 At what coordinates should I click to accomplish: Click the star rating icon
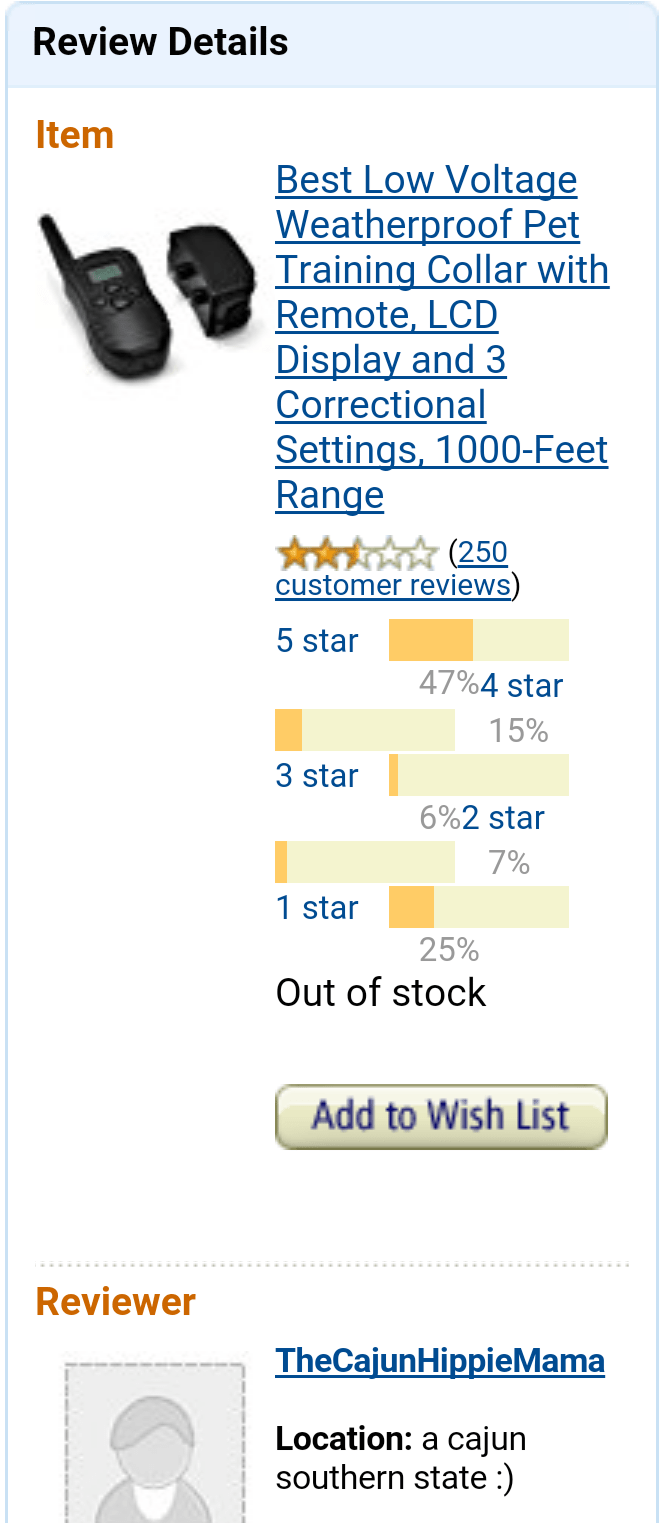(x=357, y=553)
